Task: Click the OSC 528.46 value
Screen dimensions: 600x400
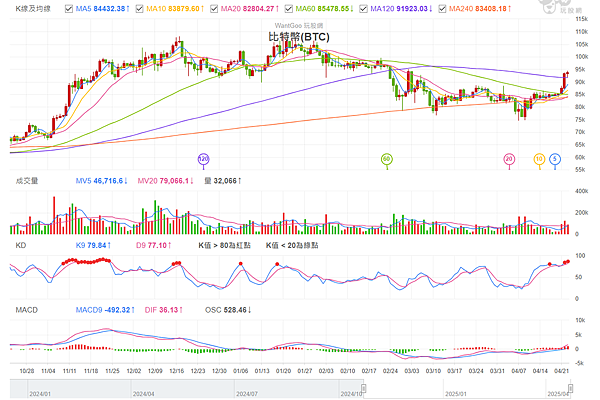Action: [x=228, y=310]
